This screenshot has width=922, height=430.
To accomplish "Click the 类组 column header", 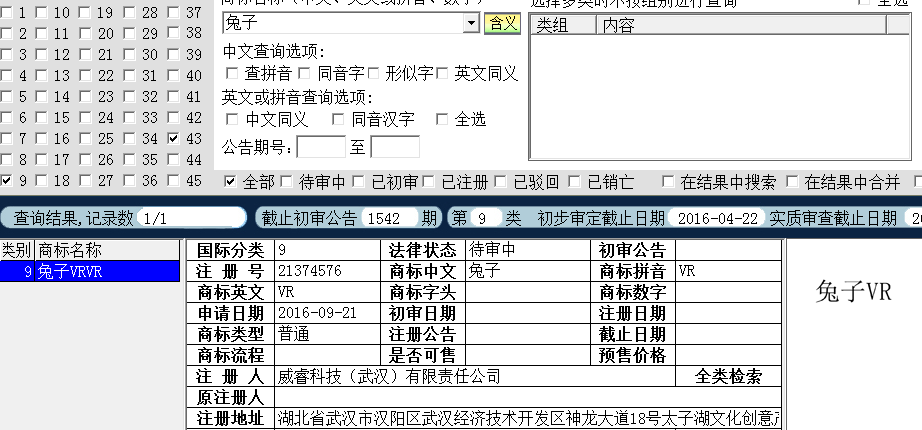I will point(564,25).
